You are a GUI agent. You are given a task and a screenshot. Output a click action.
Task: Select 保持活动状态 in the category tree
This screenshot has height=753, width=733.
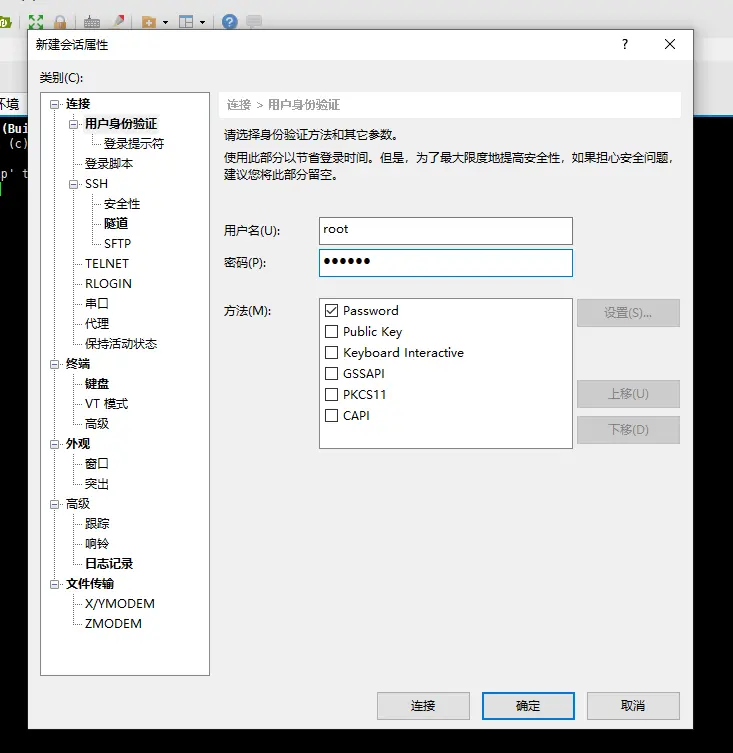click(x=121, y=344)
